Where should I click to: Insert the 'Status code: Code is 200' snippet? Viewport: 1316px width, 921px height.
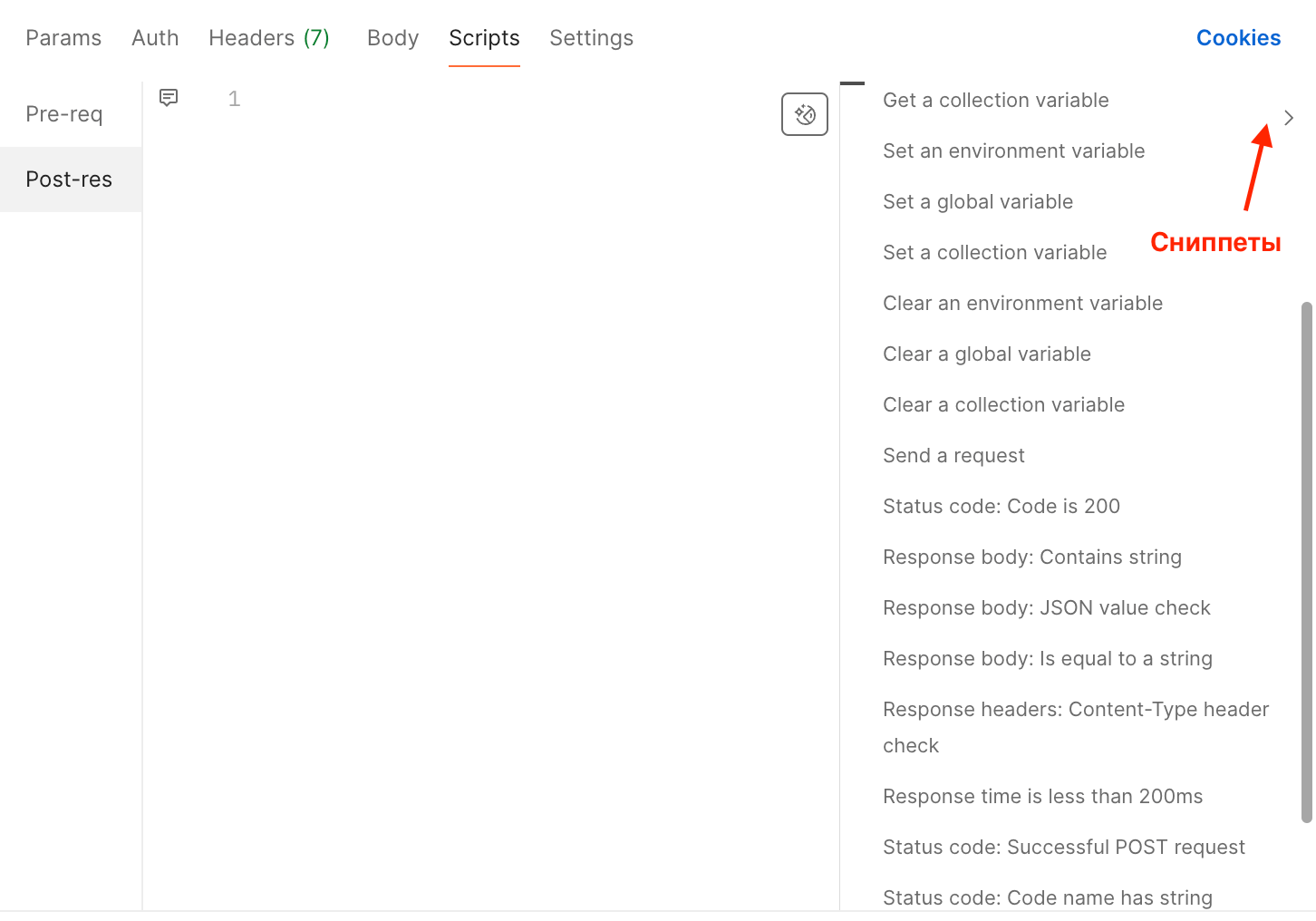[x=1001, y=507]
